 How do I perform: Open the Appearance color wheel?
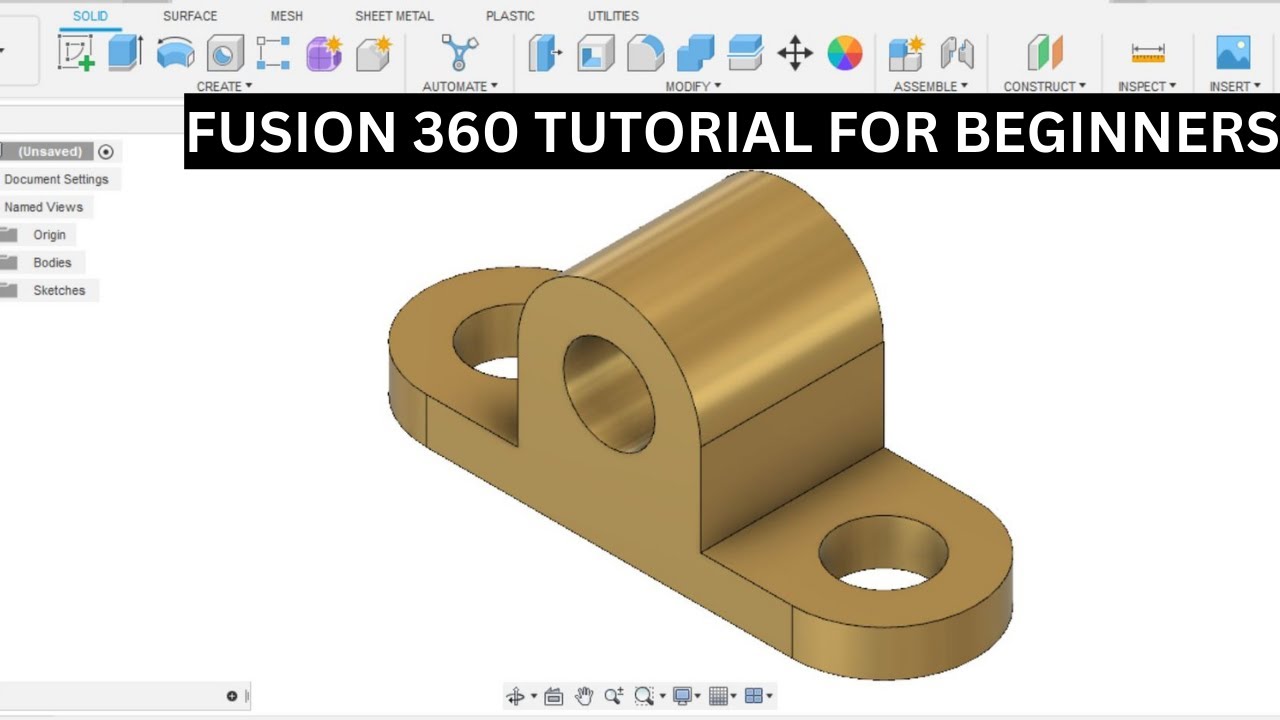[x=845, y=53]
